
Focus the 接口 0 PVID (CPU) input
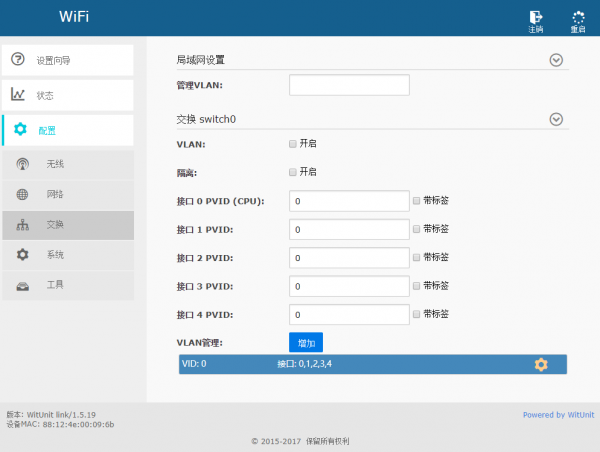click(349, 201)
